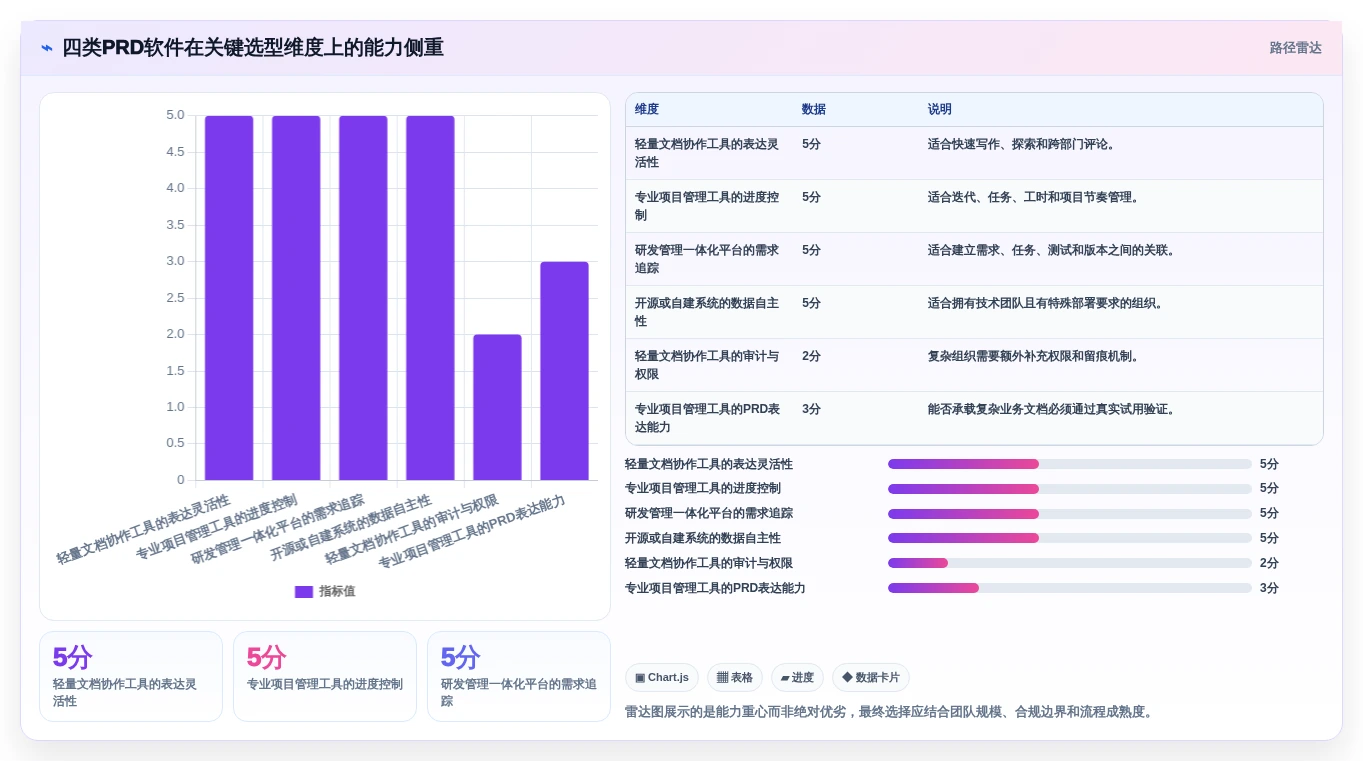The image size is (1363, 761).
Task: Click the title 四类PRD软件在关键选型维度上的能力侧重
Action: pyautogui.click(x=253, y=48)
